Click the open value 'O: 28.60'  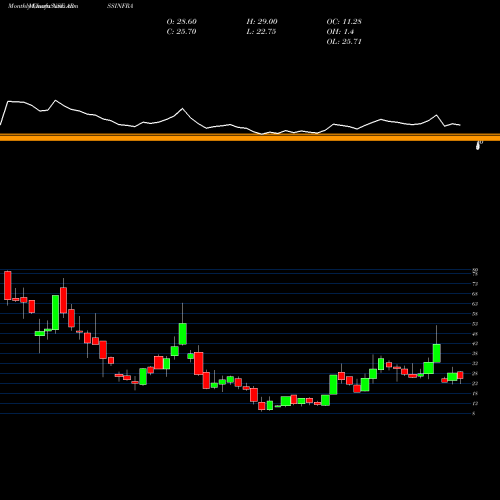[182, 22]
